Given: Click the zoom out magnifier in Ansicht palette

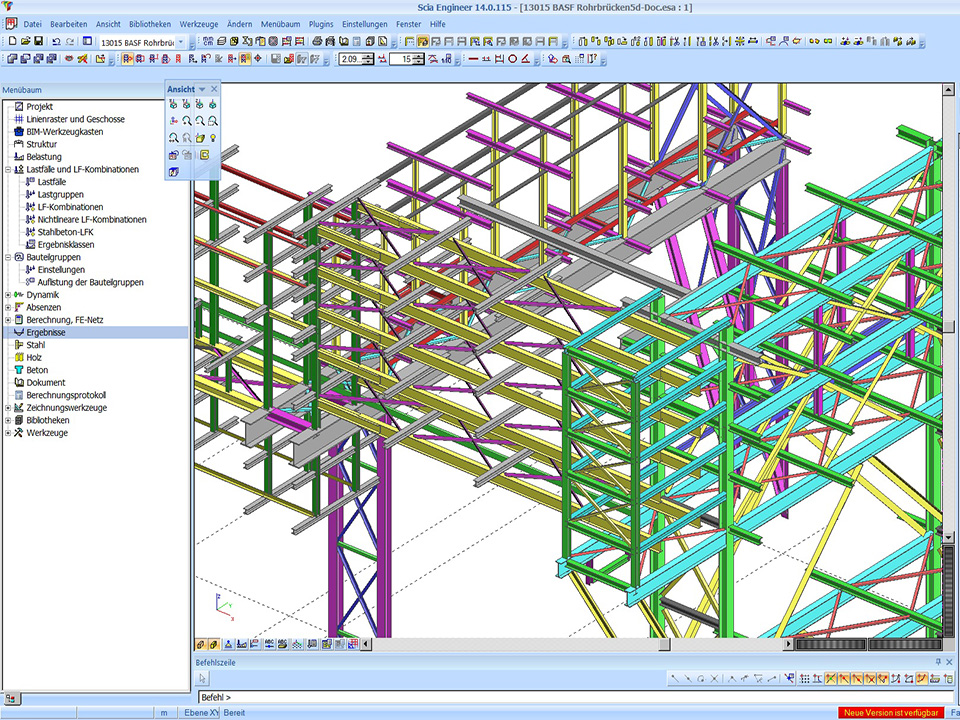Looking at the screenshot, I should 200,120.
